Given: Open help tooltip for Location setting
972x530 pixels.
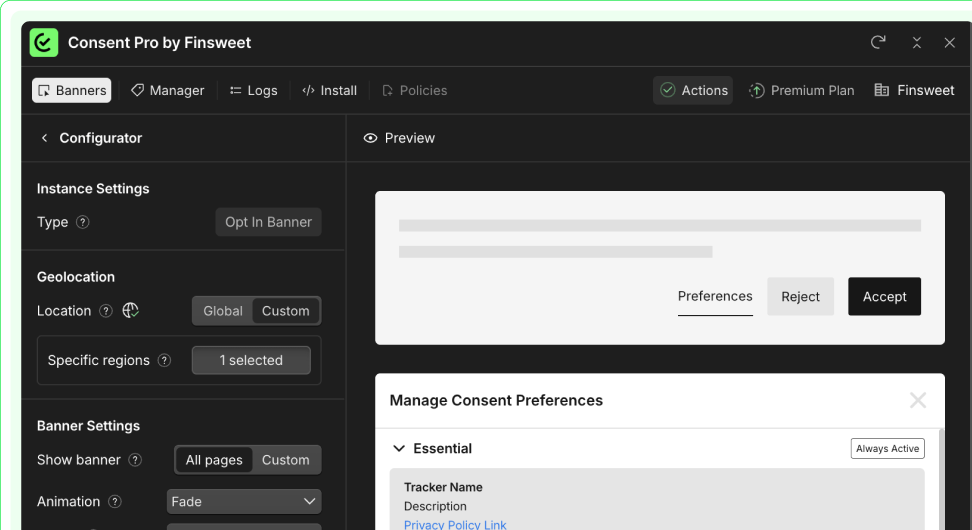Looking at the screenshot, I should [106, 311].
